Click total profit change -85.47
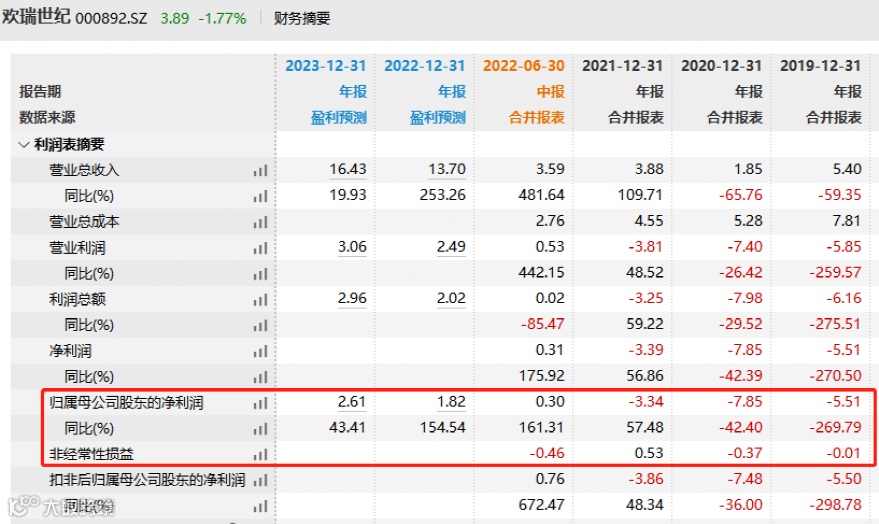 tap(543, 324)
